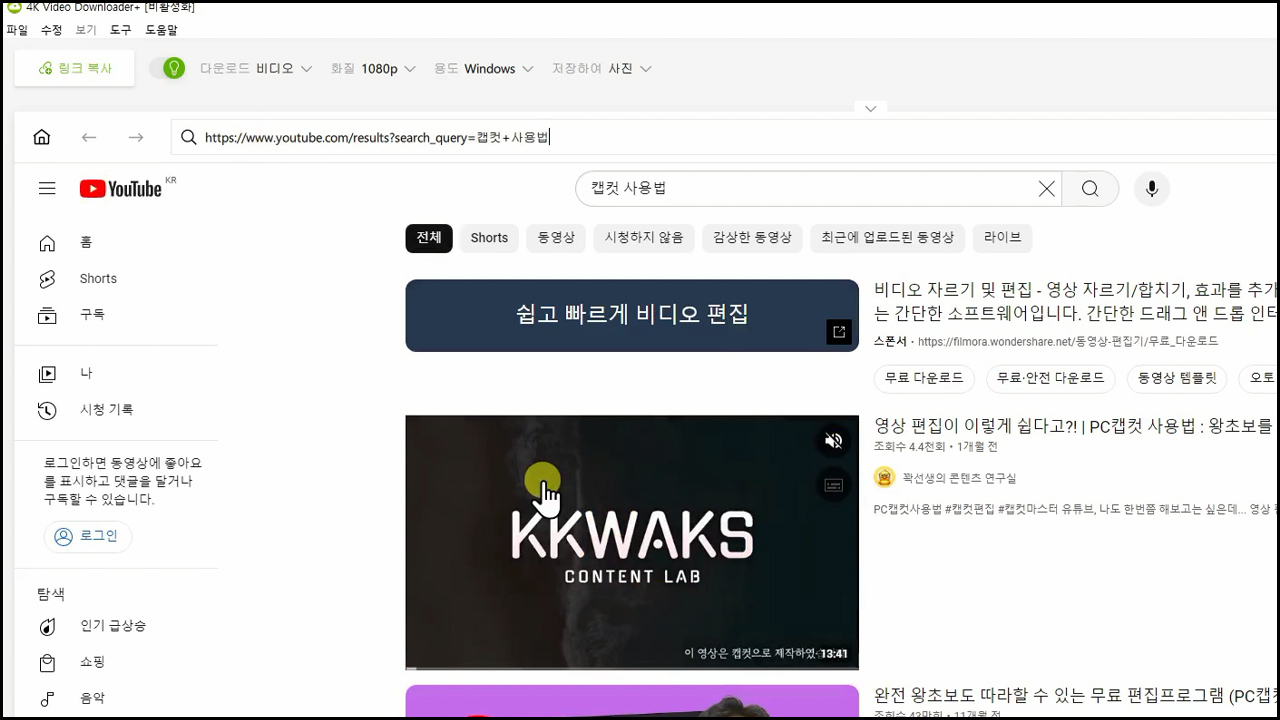Select the 동영상 filter chip
The width and height of the screenshot is (1280, 720).
point(556,238)
